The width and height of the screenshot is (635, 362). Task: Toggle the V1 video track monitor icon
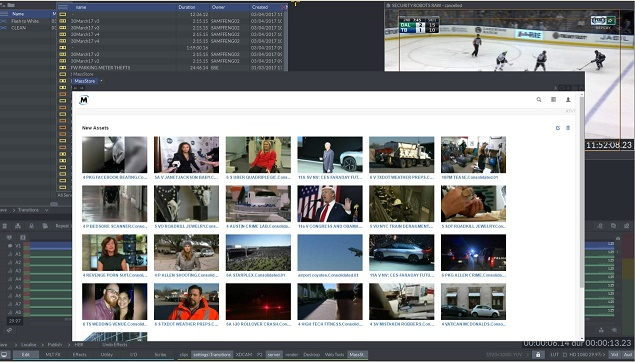(10, 246)
